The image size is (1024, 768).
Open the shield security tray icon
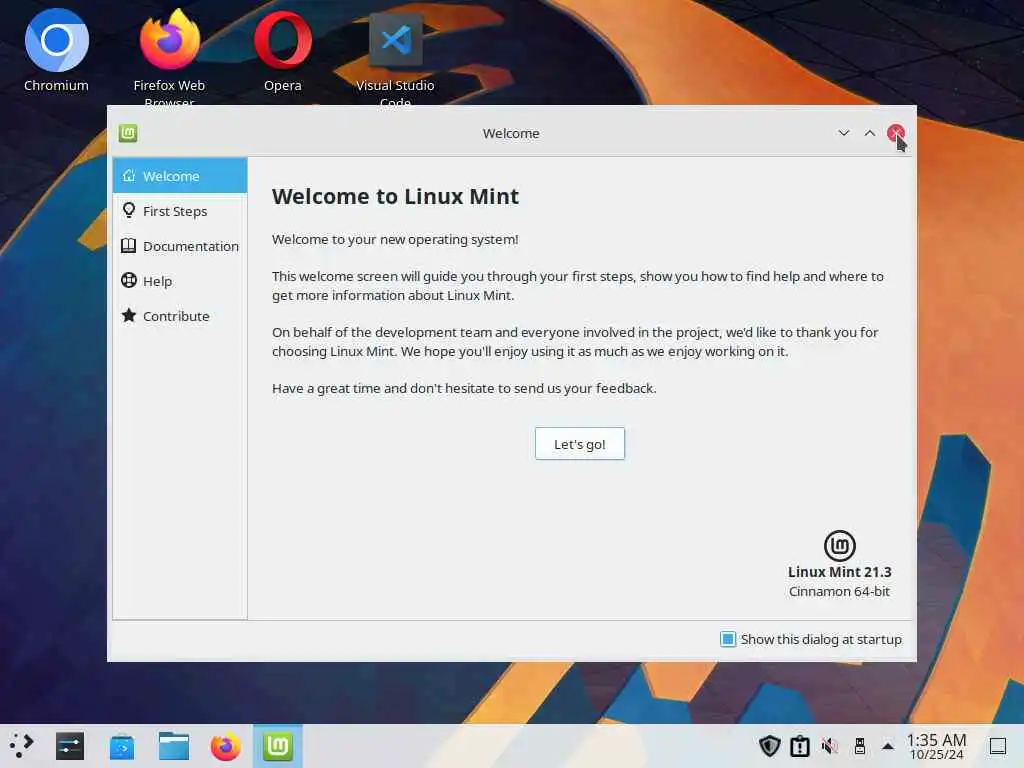click(769, 746)
